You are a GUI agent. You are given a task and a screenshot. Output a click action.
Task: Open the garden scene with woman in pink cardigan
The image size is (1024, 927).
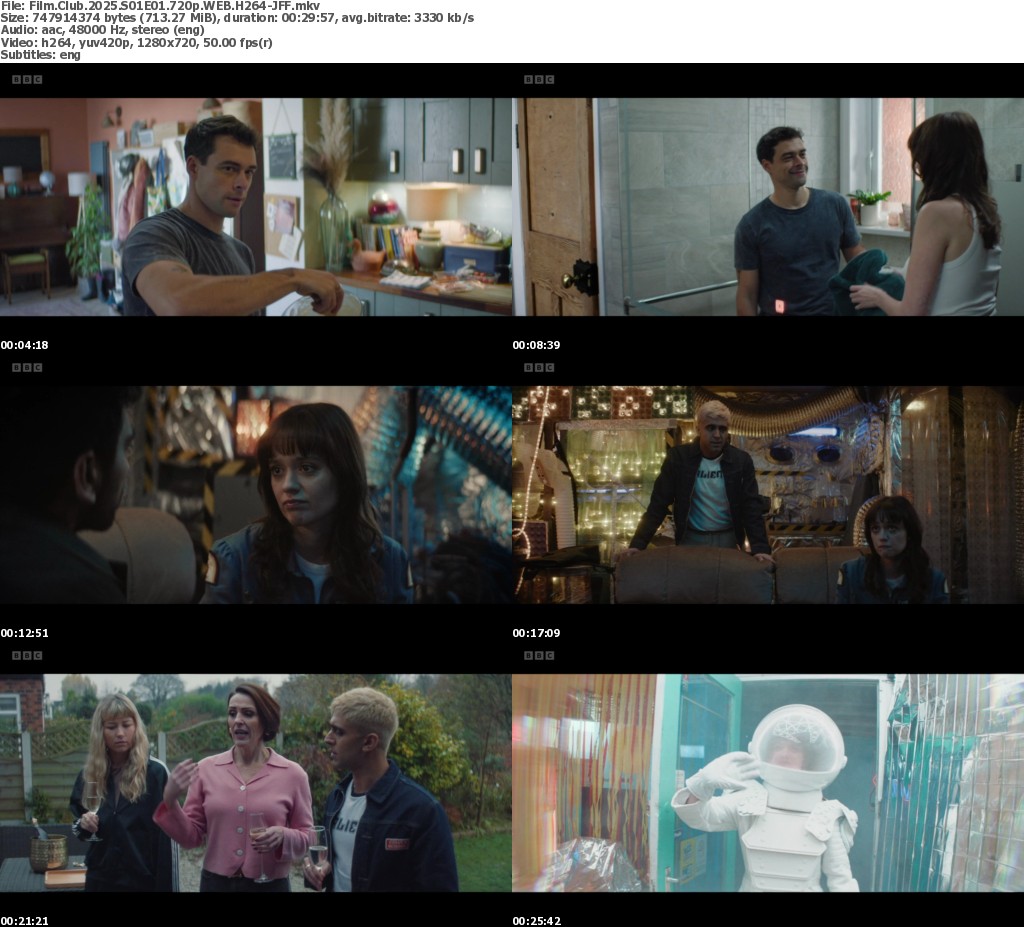click(x=256, y=782)
